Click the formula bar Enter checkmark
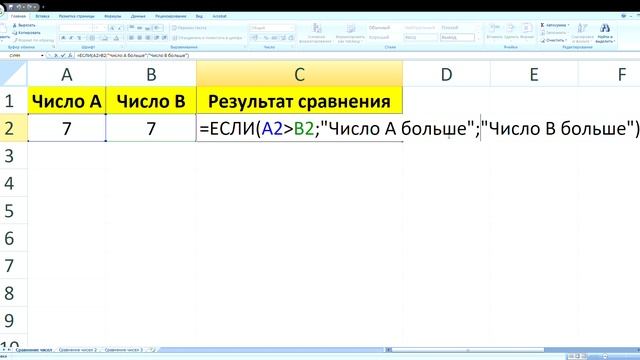The image size is (640, 360). (x=63, y=55)
